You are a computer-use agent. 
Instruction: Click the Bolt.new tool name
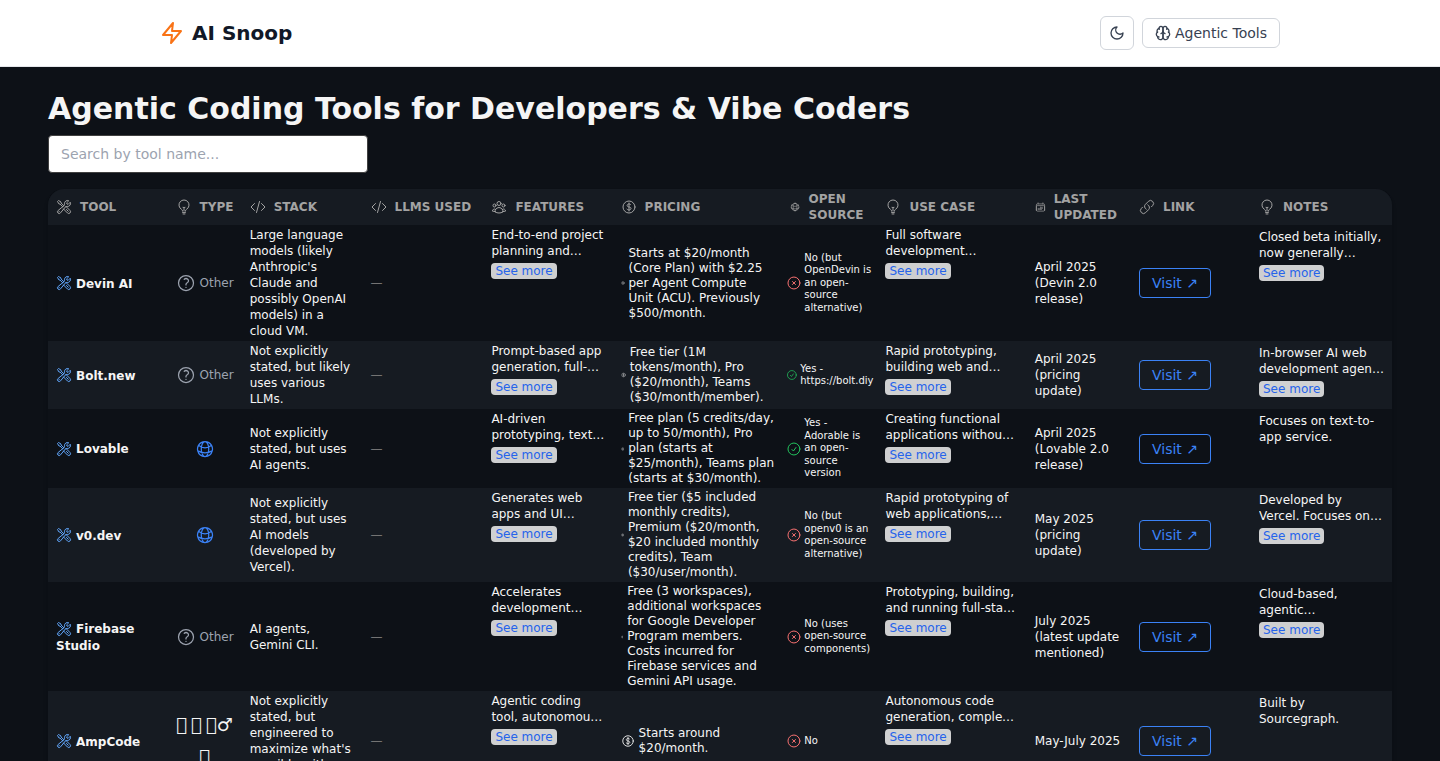[106, 376]
